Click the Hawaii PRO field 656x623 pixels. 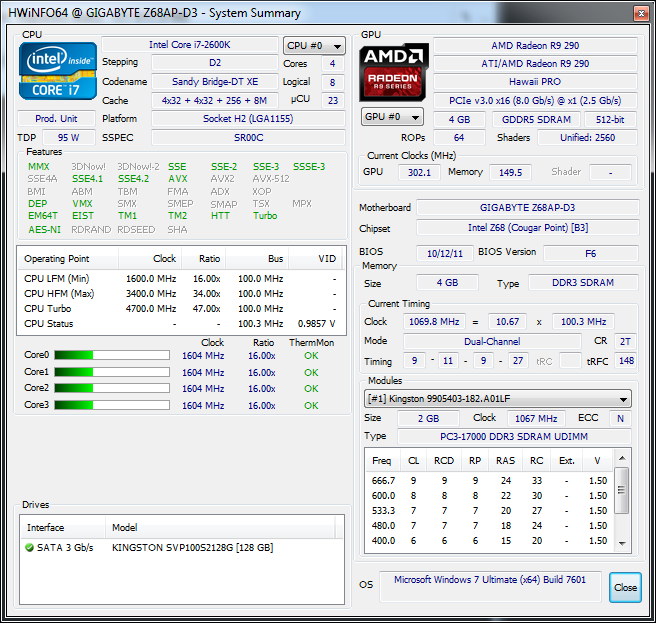pos(536,82)
